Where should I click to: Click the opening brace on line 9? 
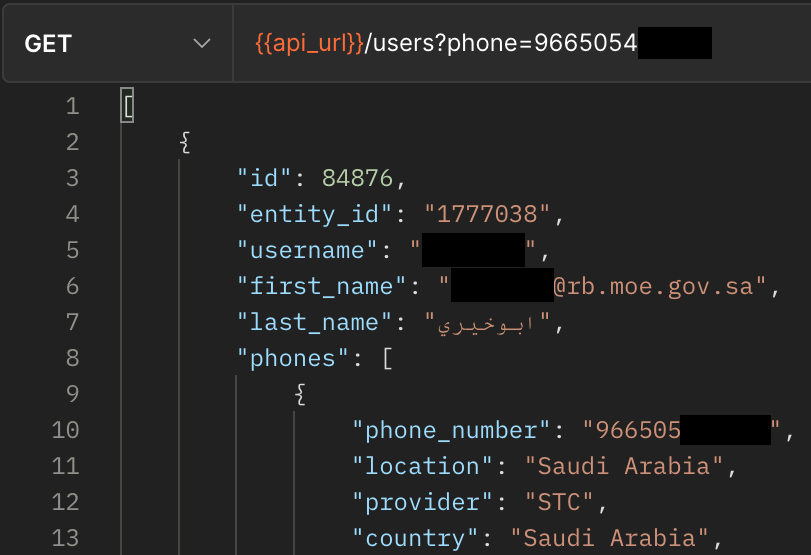pos(300,394)
